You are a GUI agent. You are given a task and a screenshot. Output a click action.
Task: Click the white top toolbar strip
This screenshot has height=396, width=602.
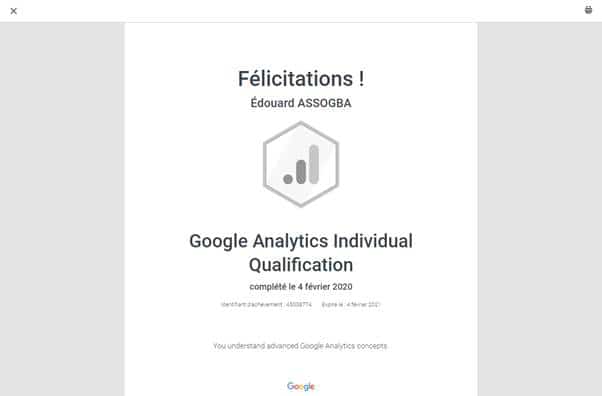point(301,11)
